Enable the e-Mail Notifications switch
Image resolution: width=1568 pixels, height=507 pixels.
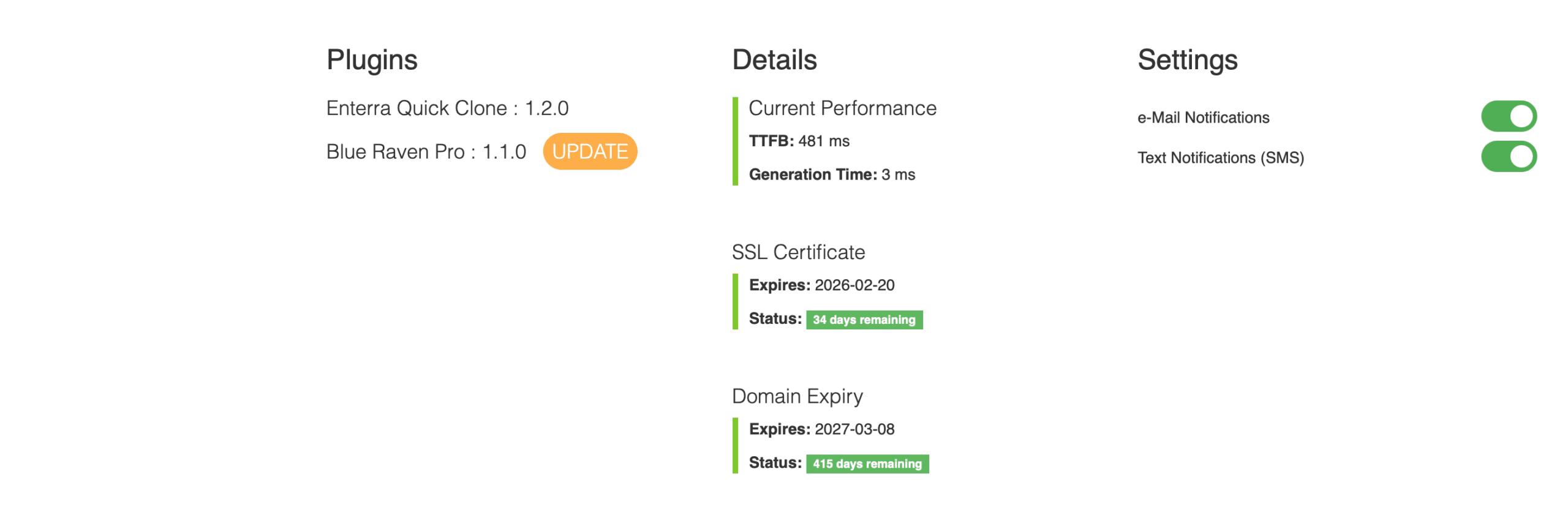click(1510, 116)
